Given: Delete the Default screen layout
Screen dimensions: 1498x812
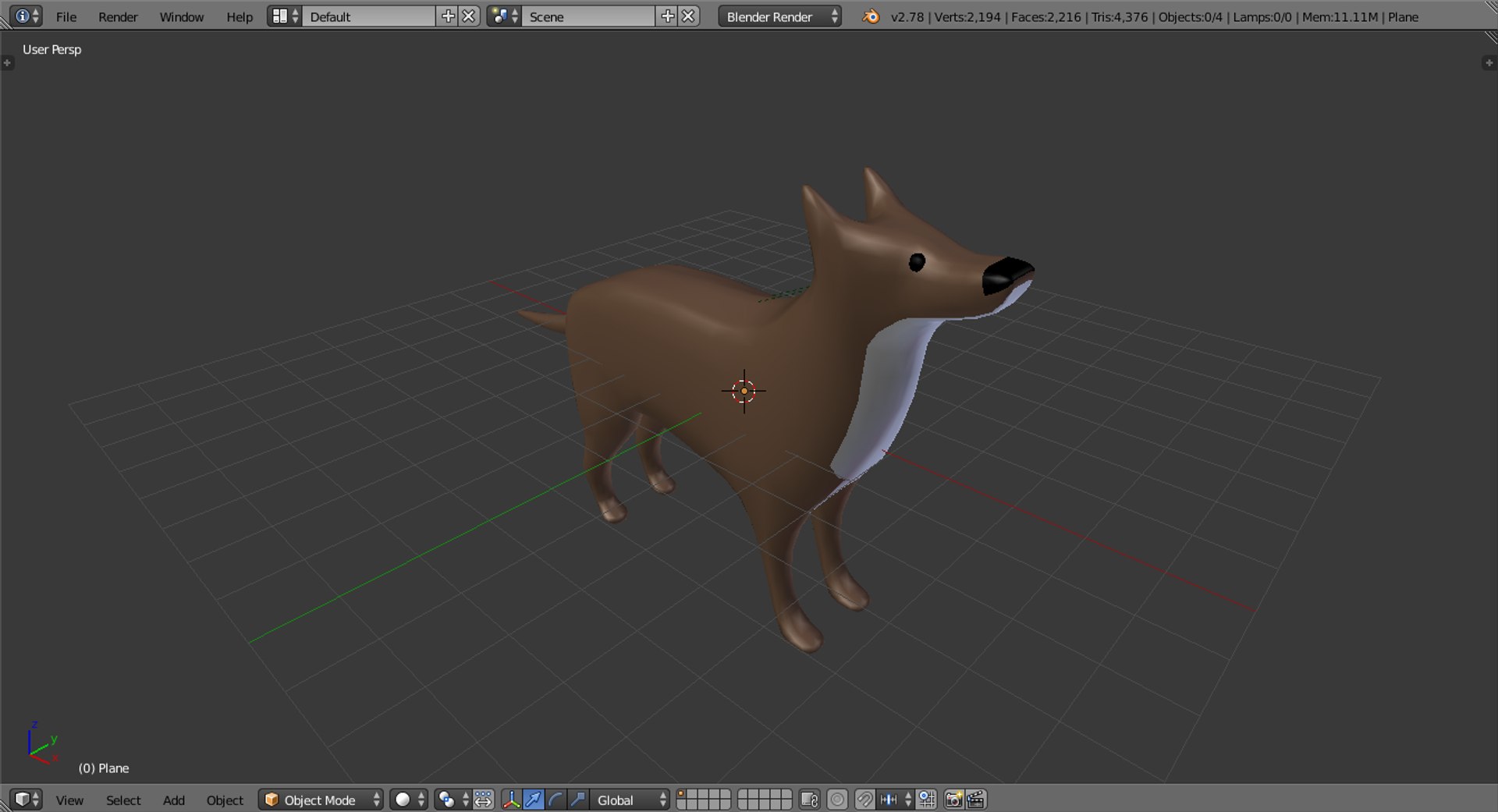Looking at the screenshot, I should coord(469,16).
